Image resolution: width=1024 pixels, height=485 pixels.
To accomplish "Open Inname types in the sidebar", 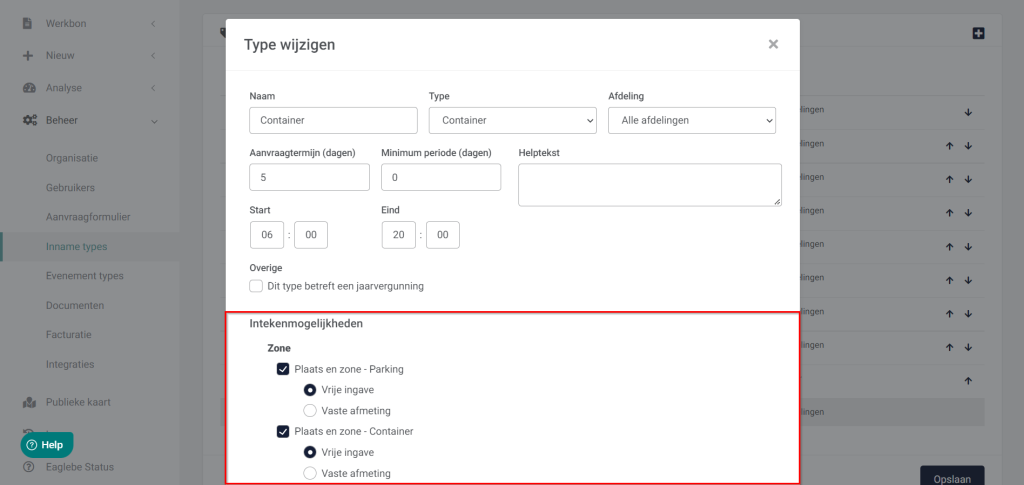I will [76, 247].
